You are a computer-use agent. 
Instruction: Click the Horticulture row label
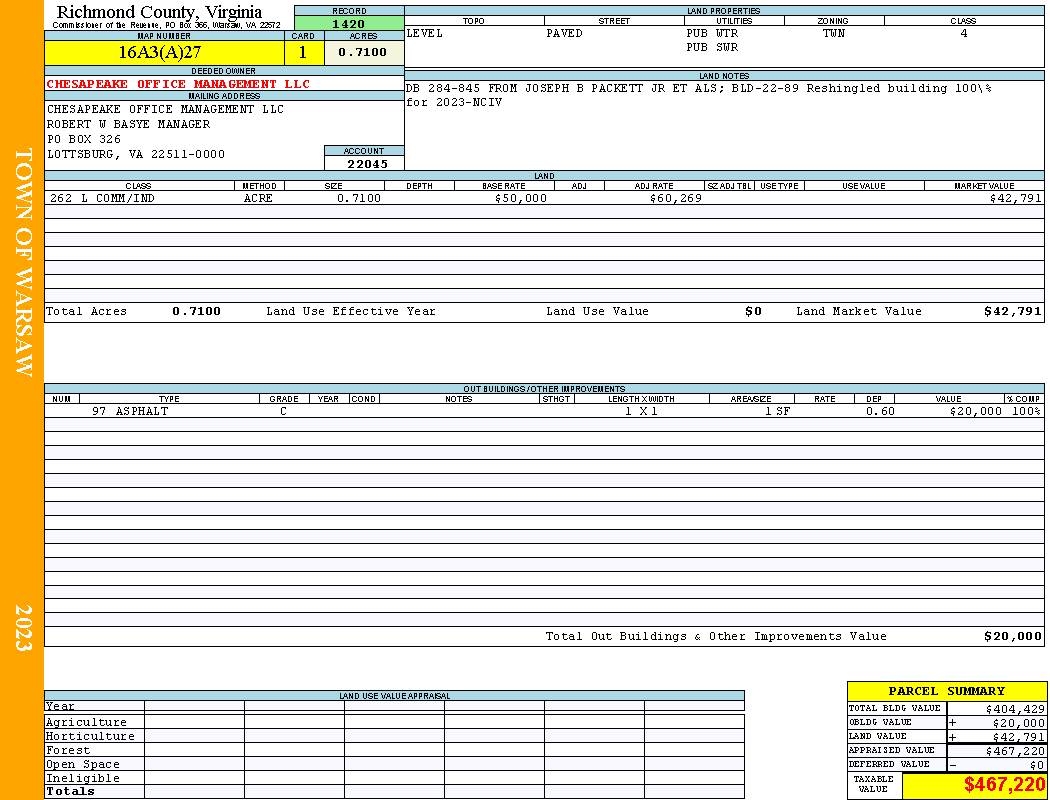(x=90, y=736)
